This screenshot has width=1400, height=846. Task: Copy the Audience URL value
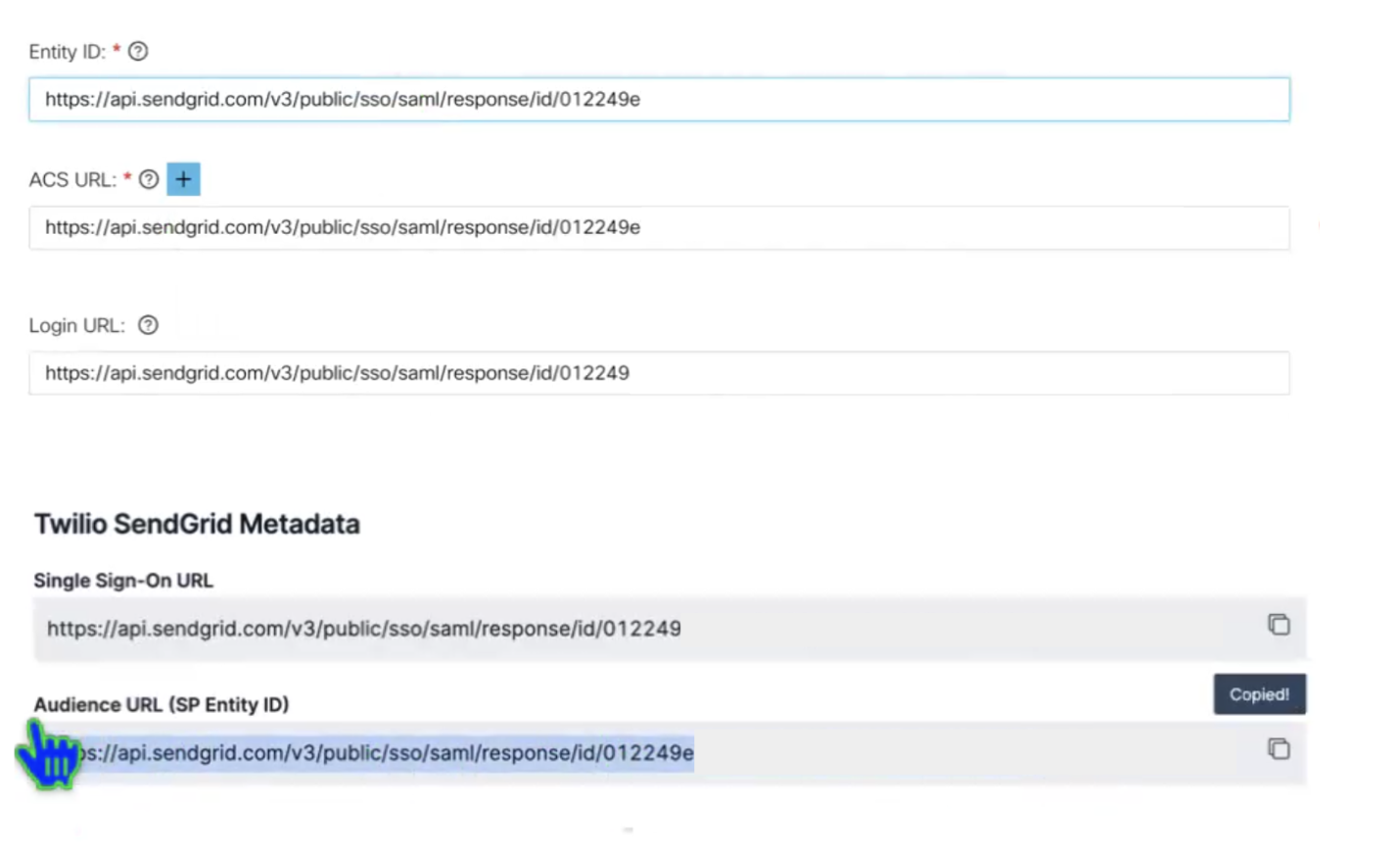[1279, 749]
